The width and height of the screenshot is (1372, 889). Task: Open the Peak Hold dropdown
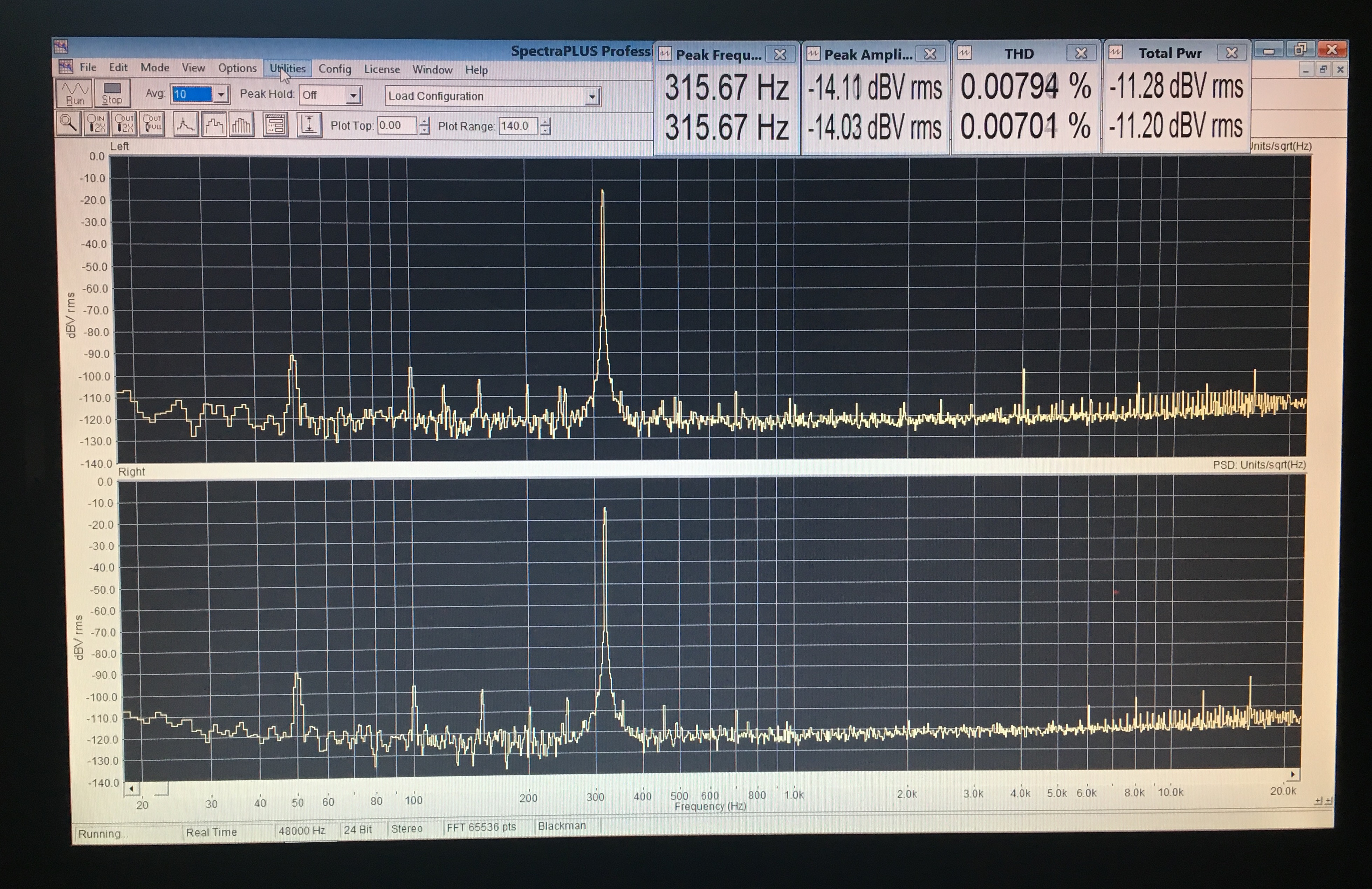[x=353, y=95]
